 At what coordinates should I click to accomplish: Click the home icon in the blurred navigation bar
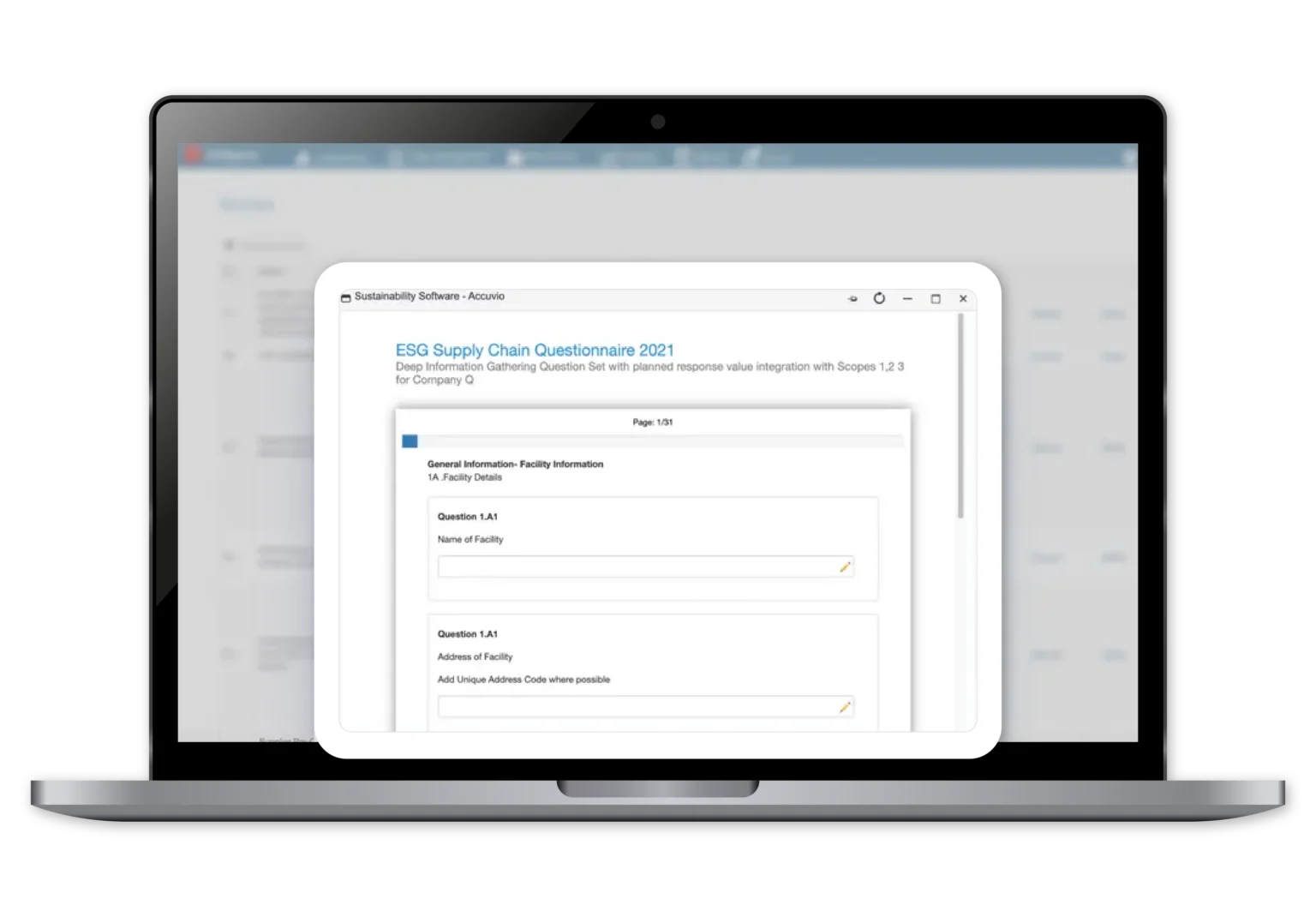(x=302, y=158)
